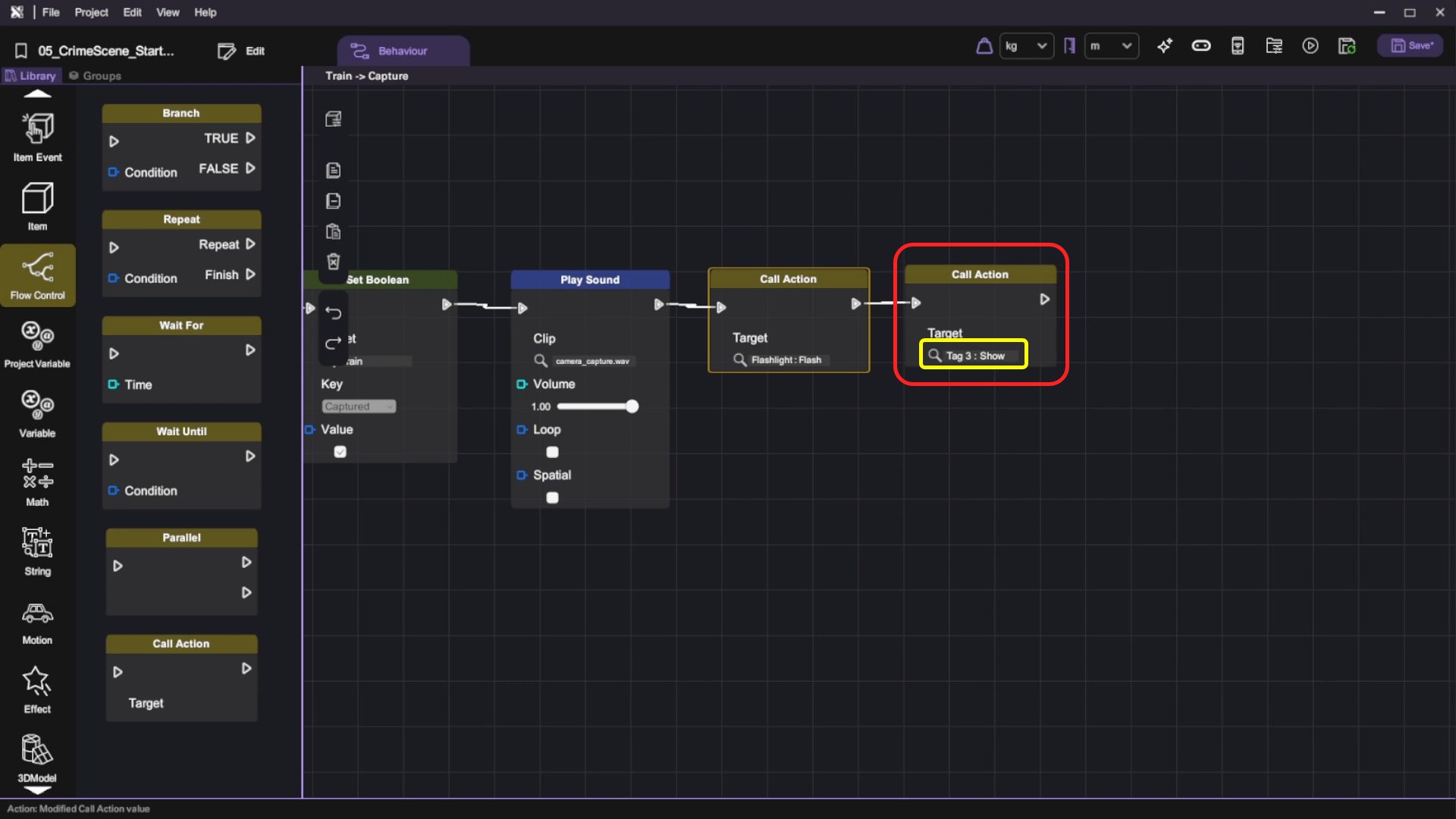1456x819 pixels.
Task: Toggle the Spatial checkbox in Play Sound
Action: [x=552, y=497]
